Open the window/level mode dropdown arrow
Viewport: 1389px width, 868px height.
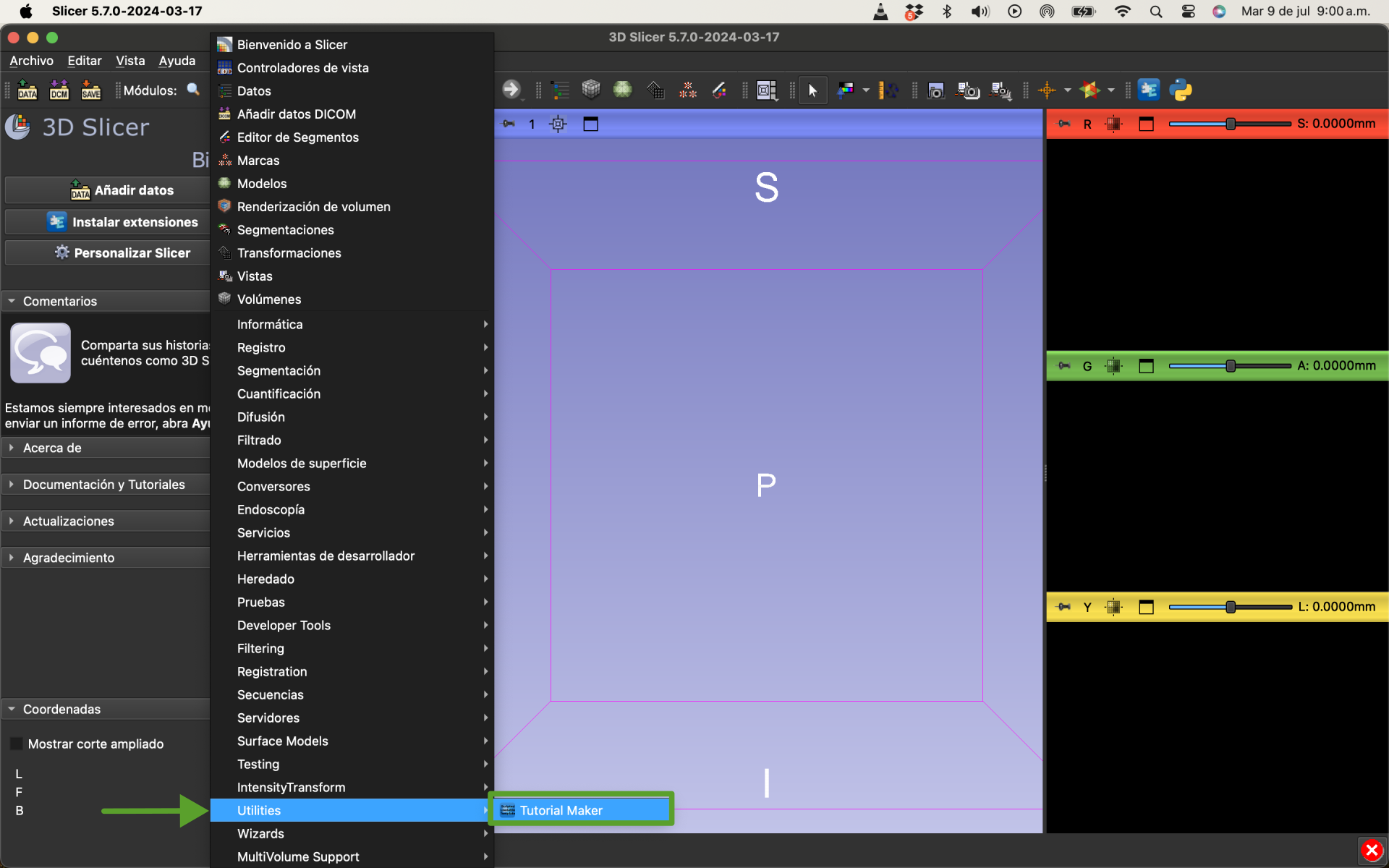pos(866,90)
